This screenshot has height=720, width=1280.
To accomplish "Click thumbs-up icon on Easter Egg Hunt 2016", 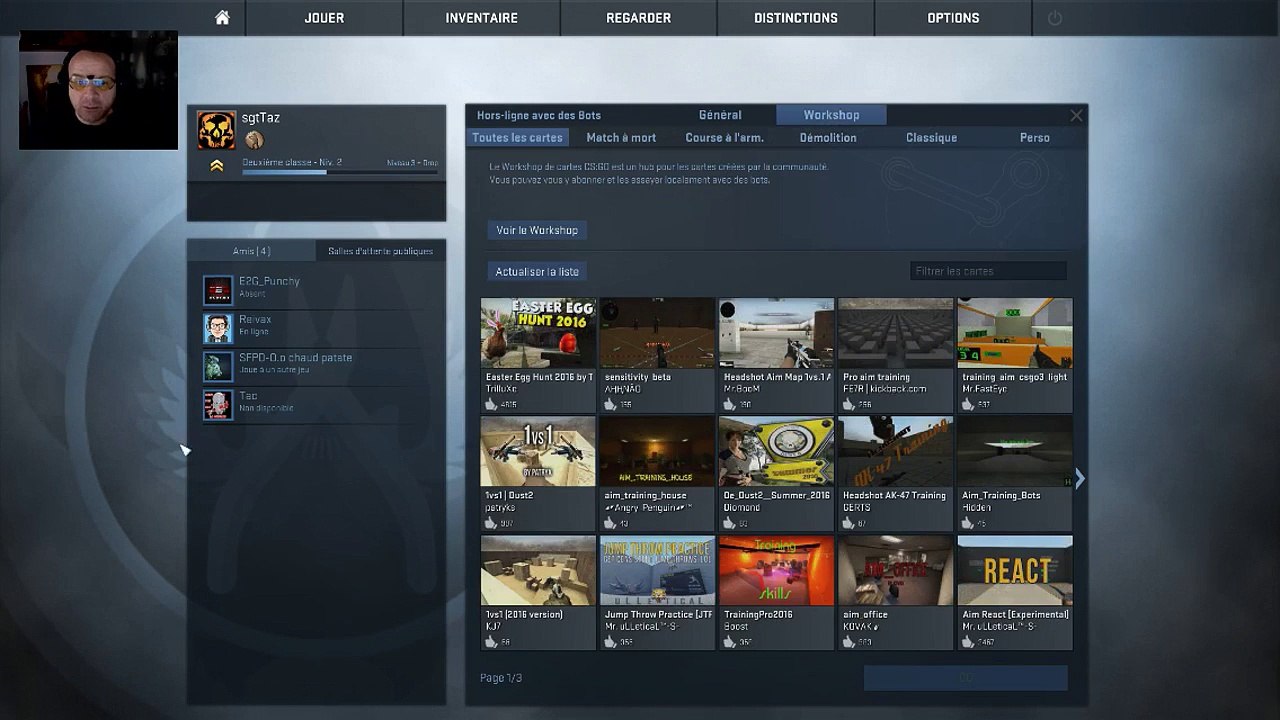I will [491, 404].
